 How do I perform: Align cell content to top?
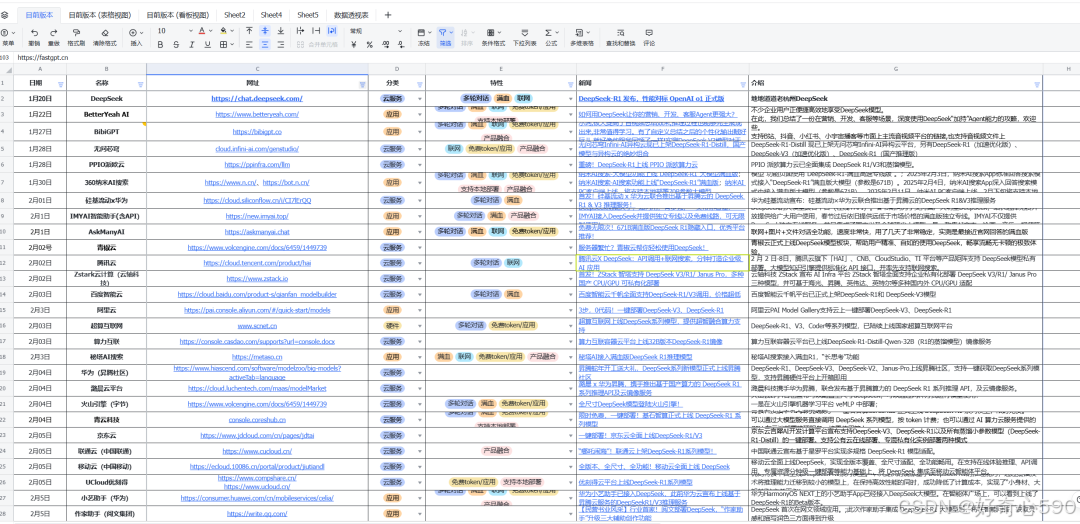click(249, 31)
